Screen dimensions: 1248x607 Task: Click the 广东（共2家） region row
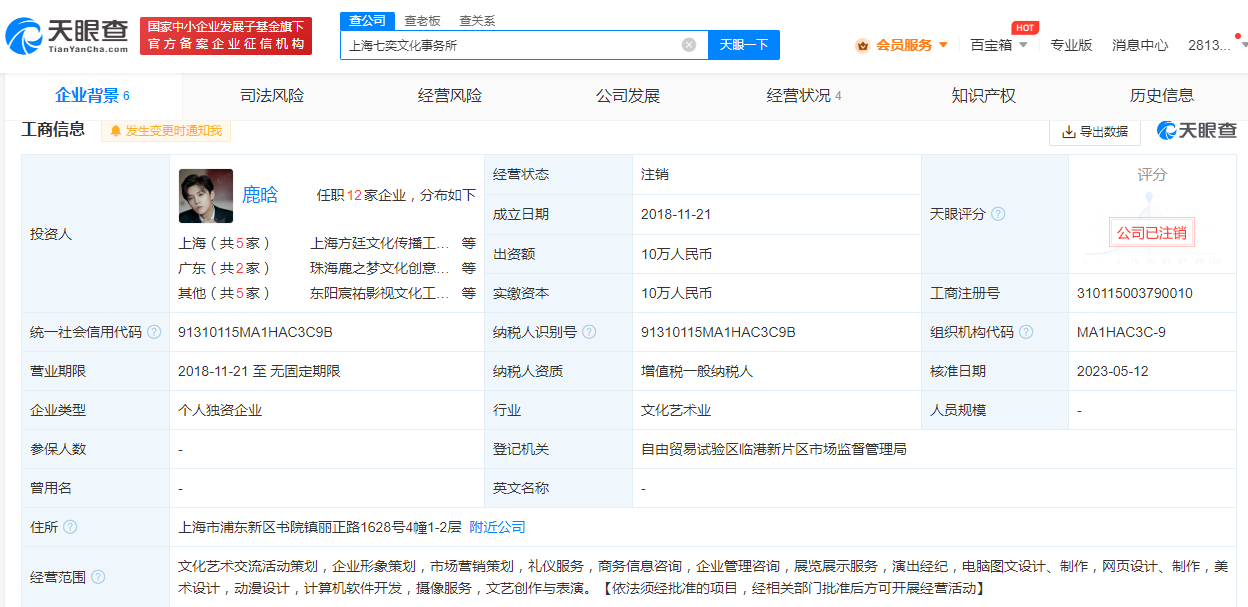click(327, 268)
